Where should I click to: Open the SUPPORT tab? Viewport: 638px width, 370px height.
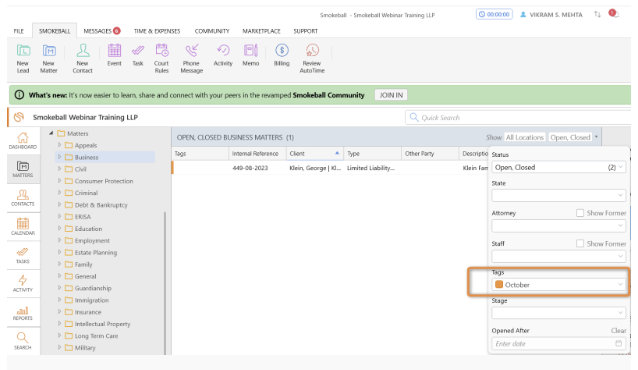[306, 31]
